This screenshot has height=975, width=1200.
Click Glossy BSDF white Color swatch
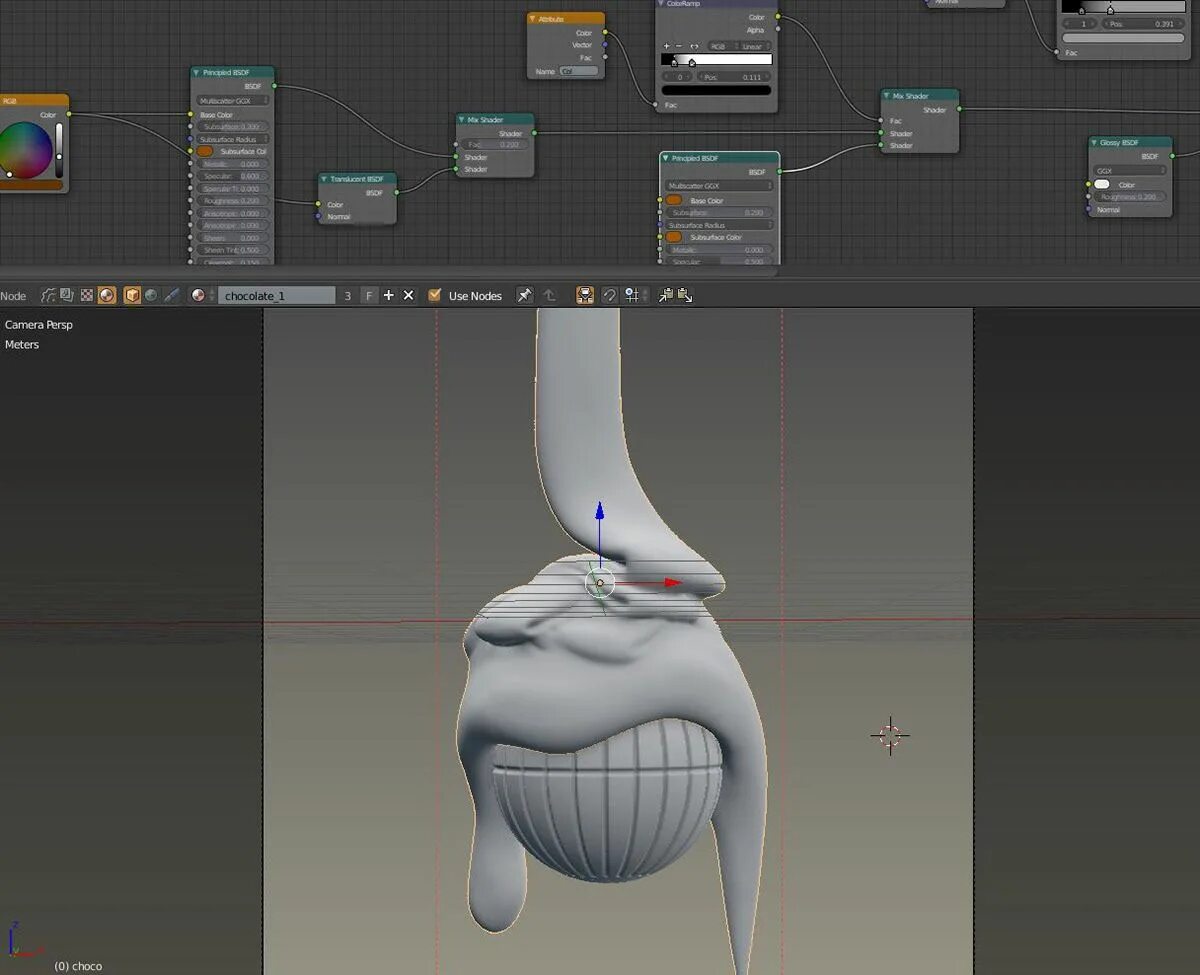point(1102,184)
